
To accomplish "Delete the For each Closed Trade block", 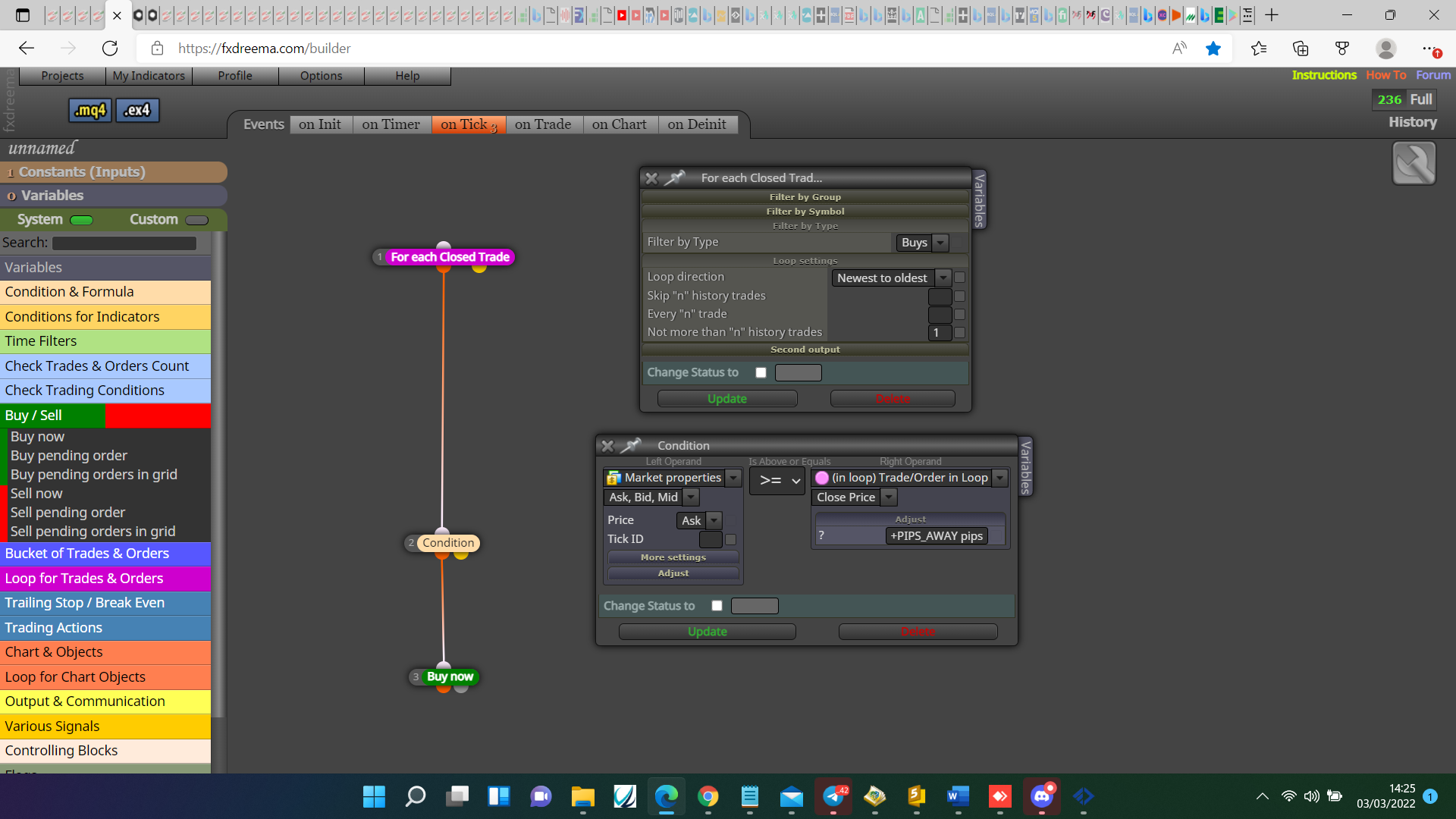I will point(893,399).
